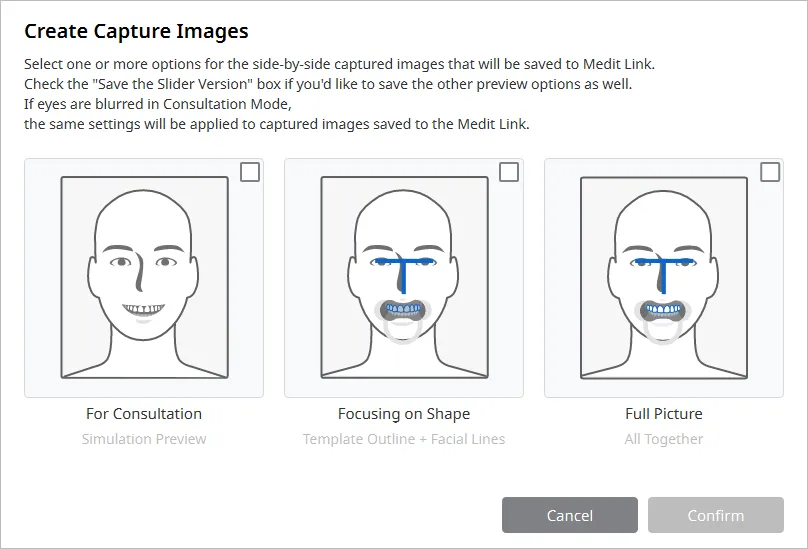Cancel the capture image dialog
The width and height of the screenshot is (808, 549).
coord(570,515)
